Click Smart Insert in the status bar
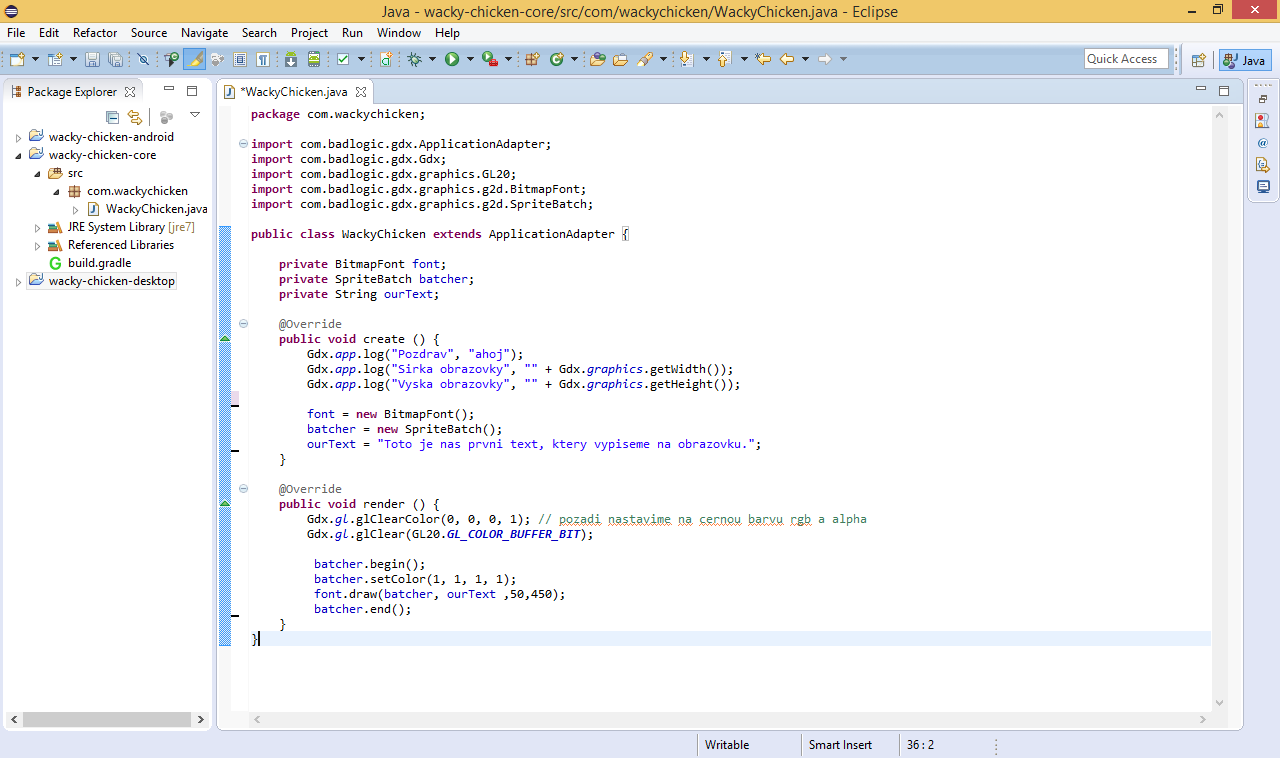This screenshot has width=1280, height=758. pos(840,744)
